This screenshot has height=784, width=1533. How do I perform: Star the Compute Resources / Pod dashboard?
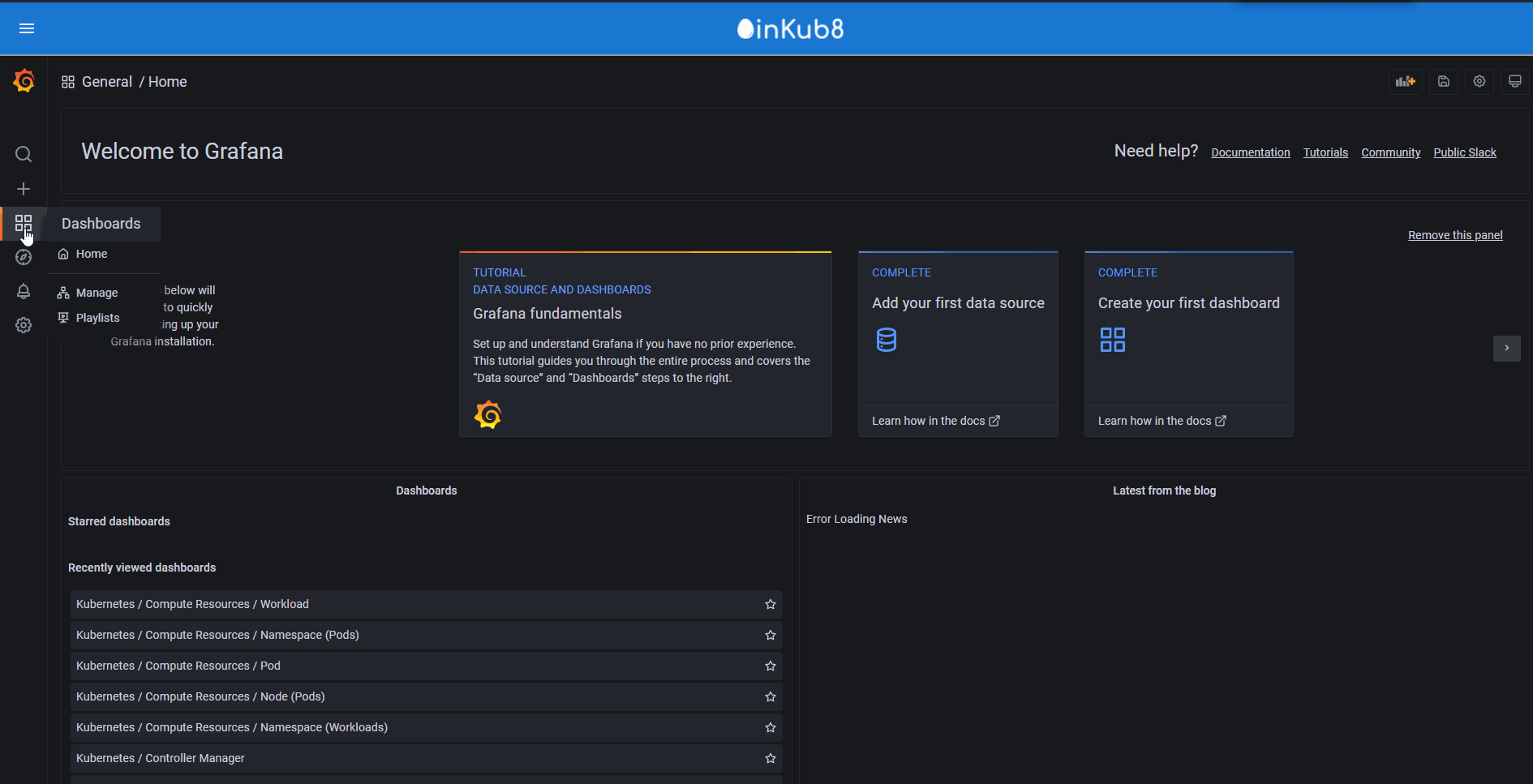771,666
